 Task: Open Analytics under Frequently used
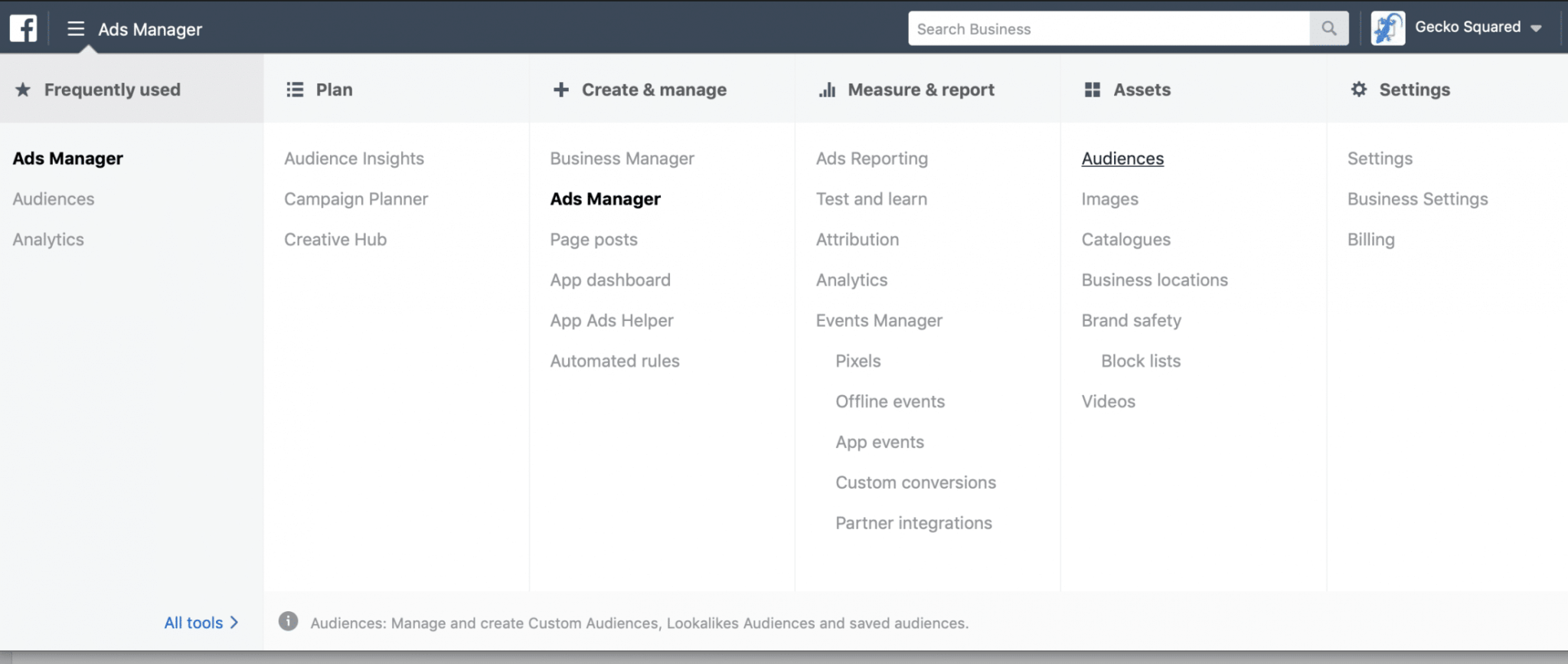click(48, 240)
